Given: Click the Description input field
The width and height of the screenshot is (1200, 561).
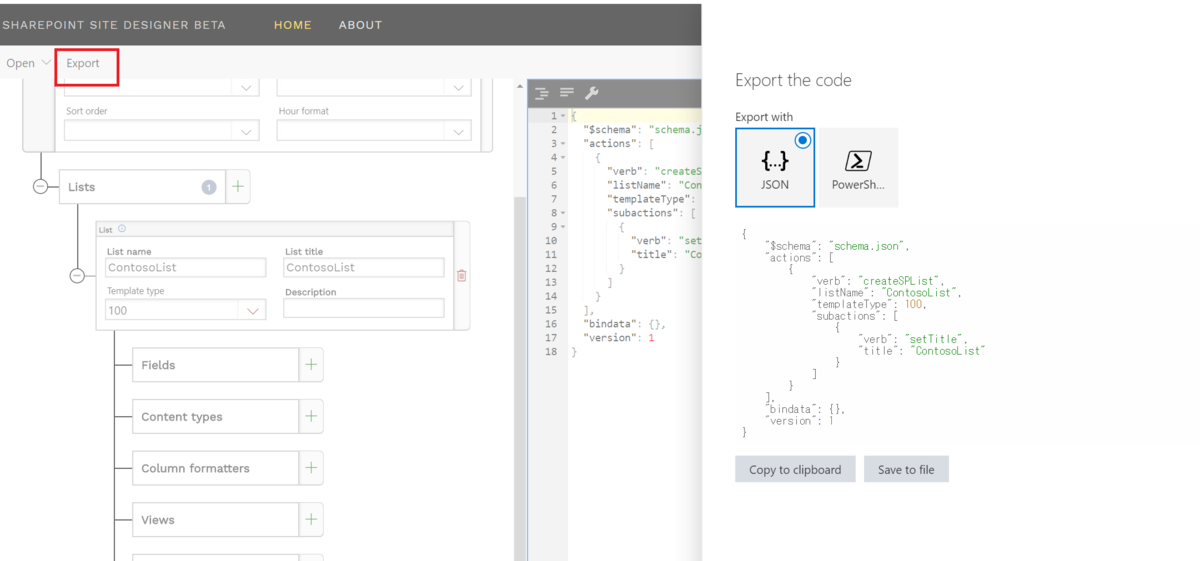Looking at the screenshot, I should point(363,309).
